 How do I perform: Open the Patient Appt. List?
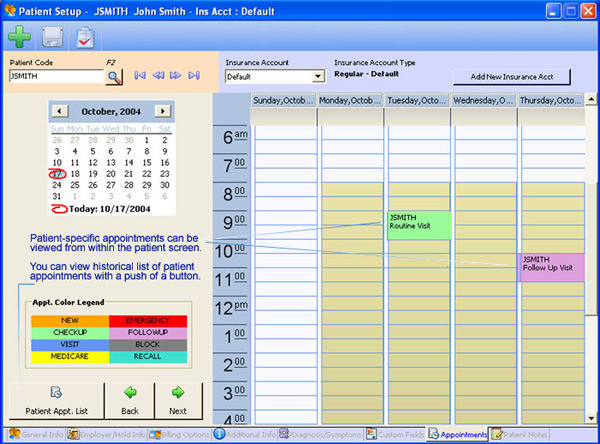(56, 399)
